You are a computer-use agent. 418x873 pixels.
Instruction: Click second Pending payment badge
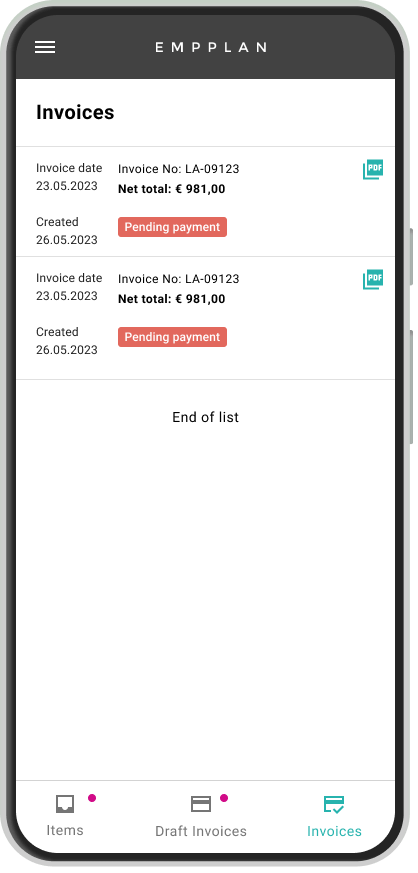pos(173,337)
